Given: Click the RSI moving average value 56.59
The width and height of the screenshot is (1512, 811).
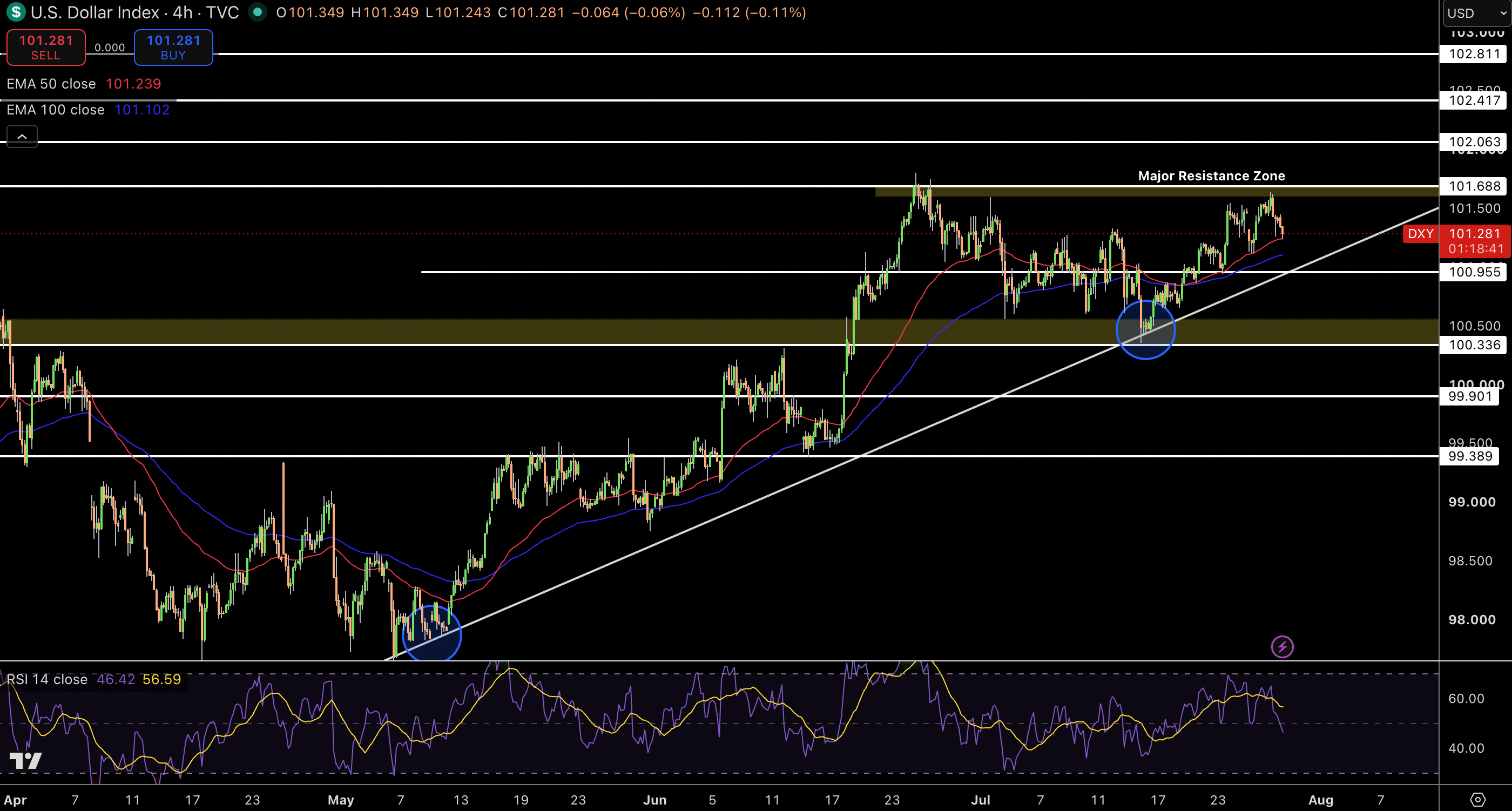Looking at the screenshot, I should pyautogui.click(x=161, y=680).
